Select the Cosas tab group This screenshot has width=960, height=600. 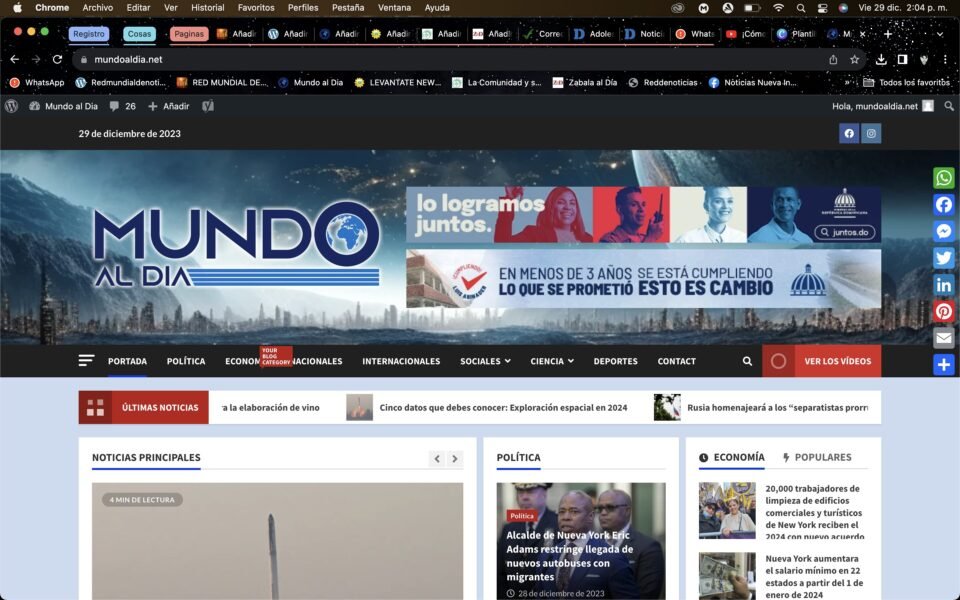pos(139,34)
